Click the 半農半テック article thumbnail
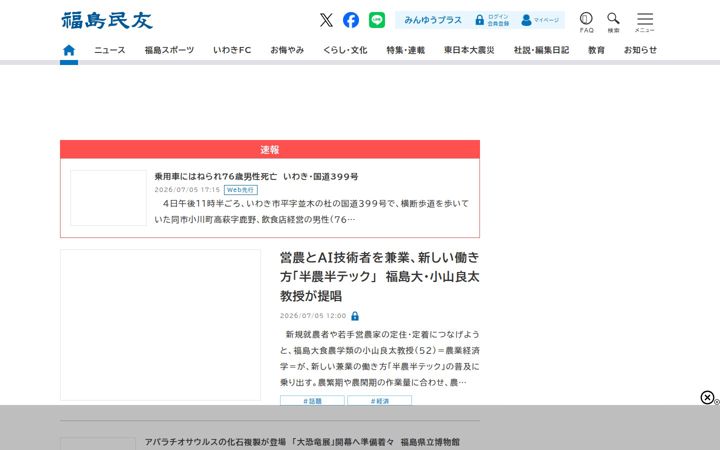The height and width of the screenshot is (450, 720). click(160, 325)
